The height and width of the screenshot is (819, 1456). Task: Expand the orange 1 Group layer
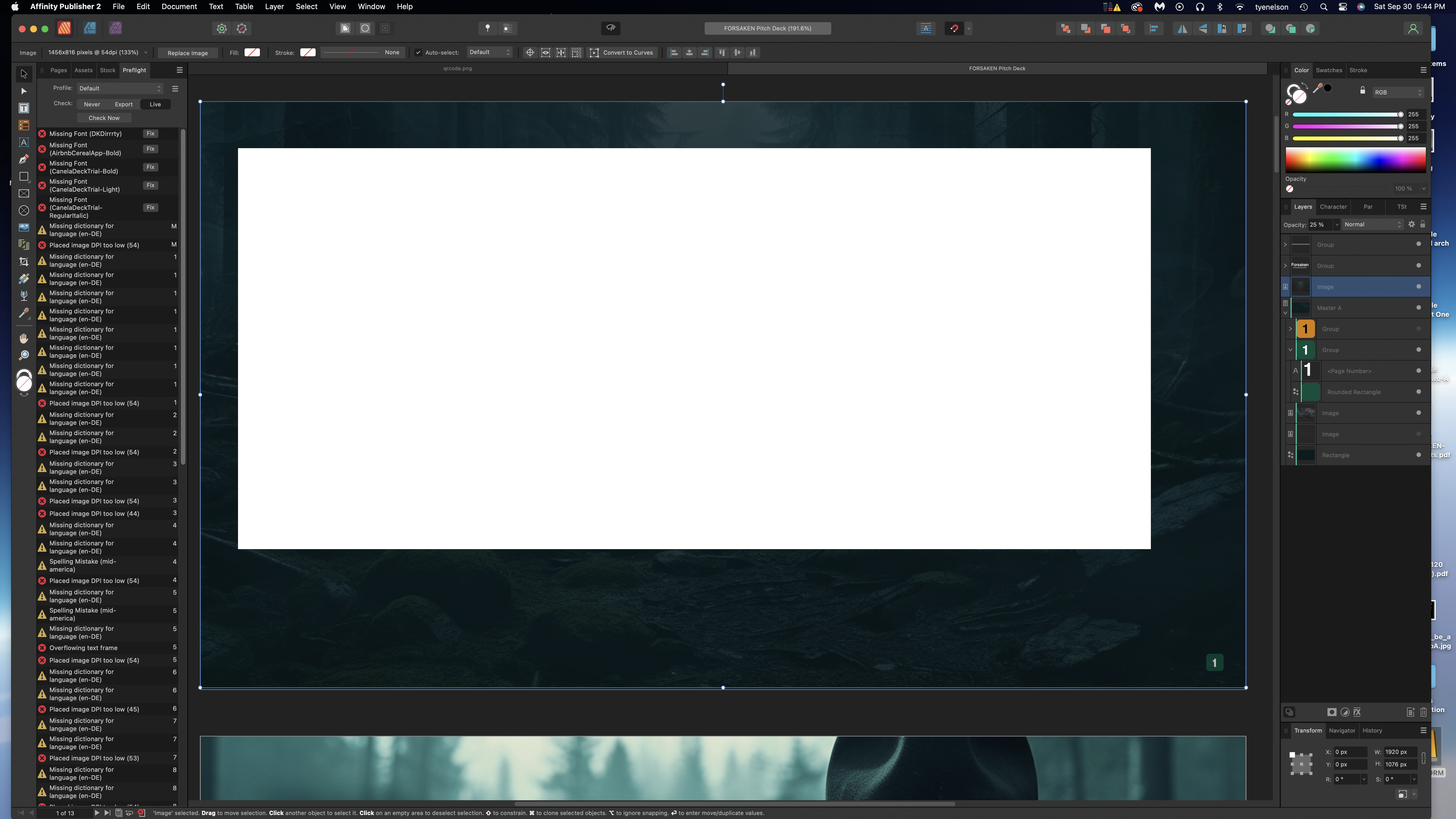pyautogui.click(x=1290, y=329)
